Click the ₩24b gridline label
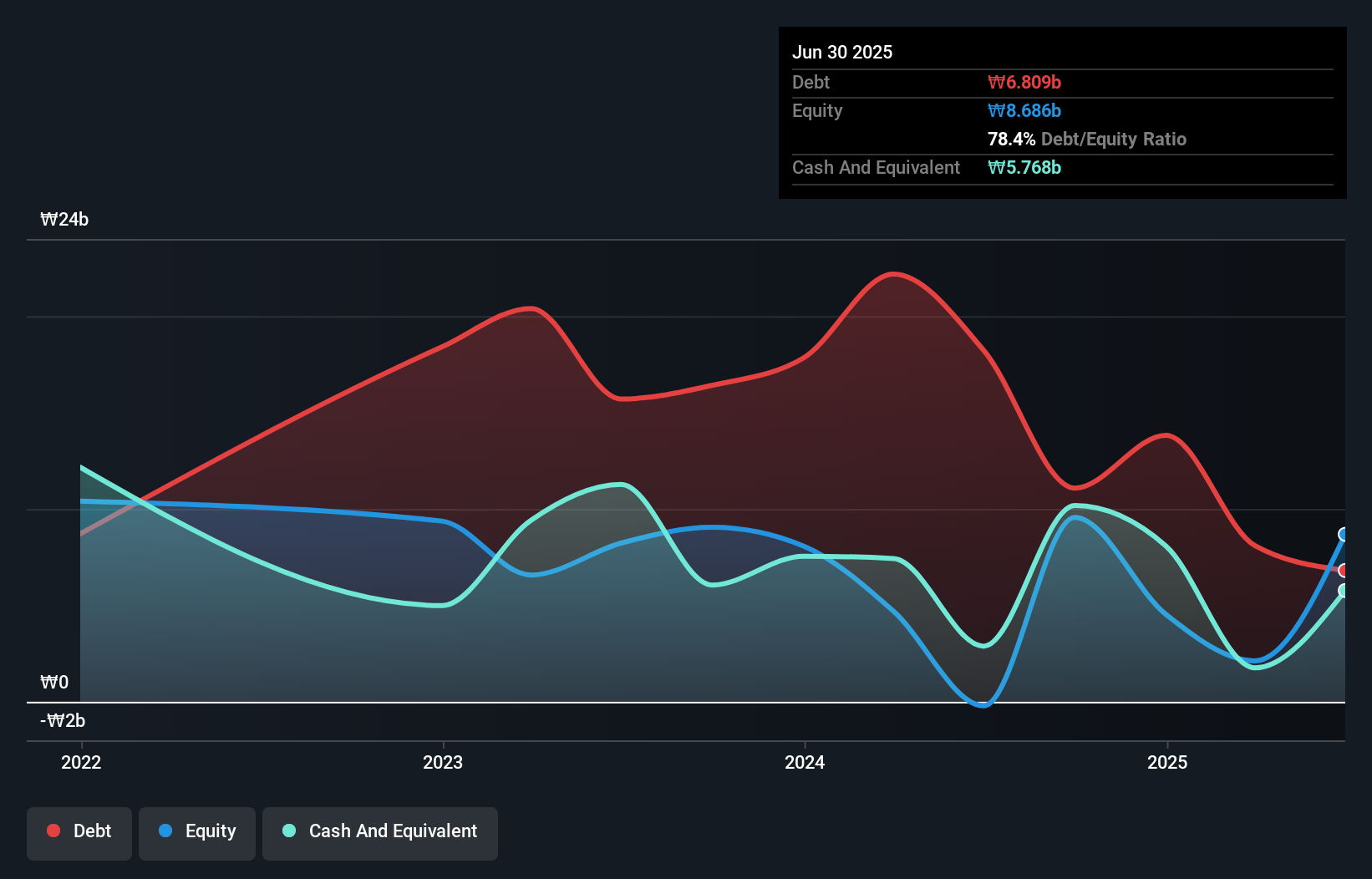 point(65,220)
